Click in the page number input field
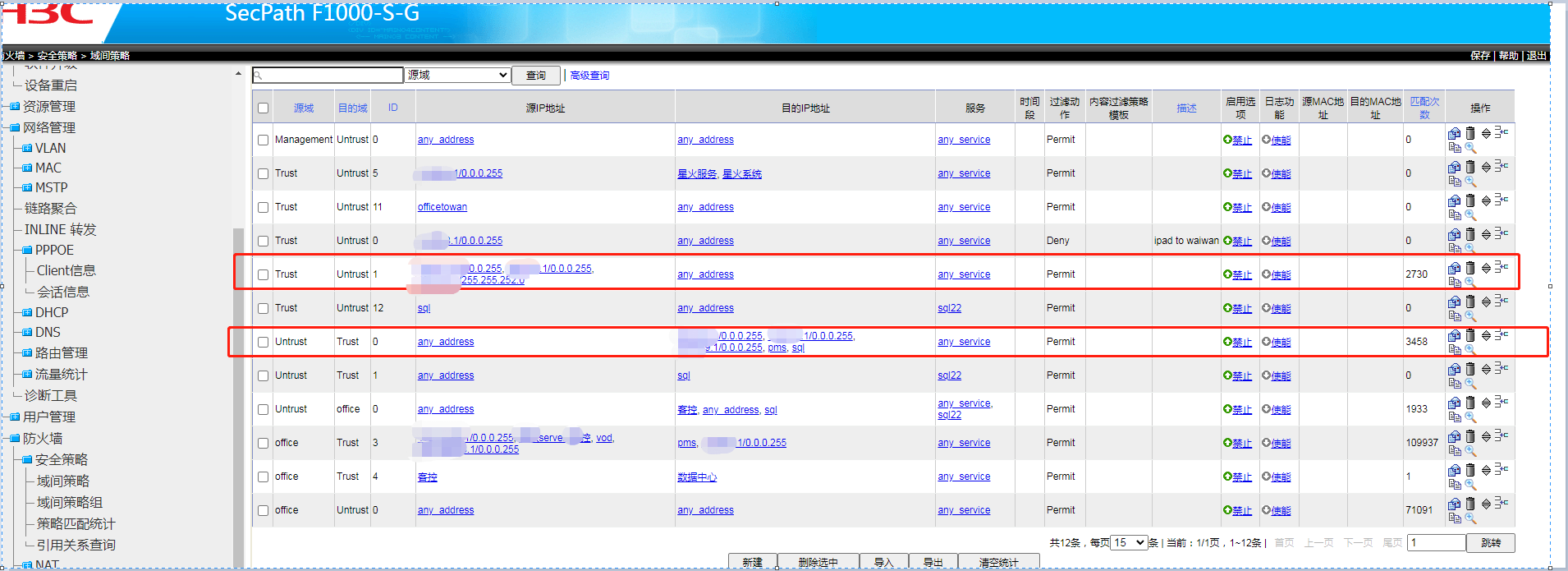 1437,543
